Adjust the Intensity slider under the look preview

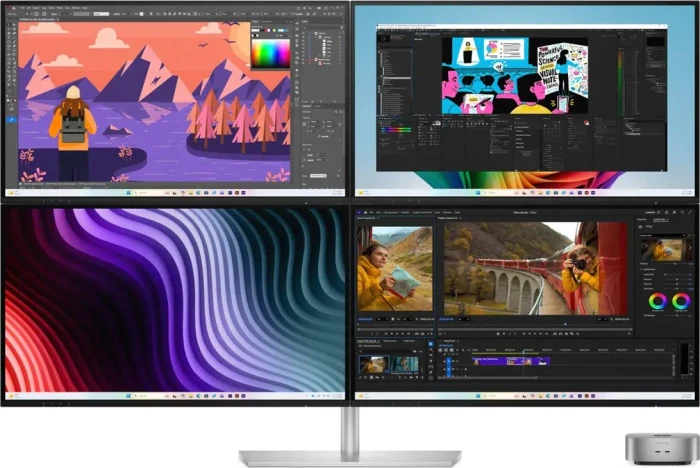coord(675,263)
